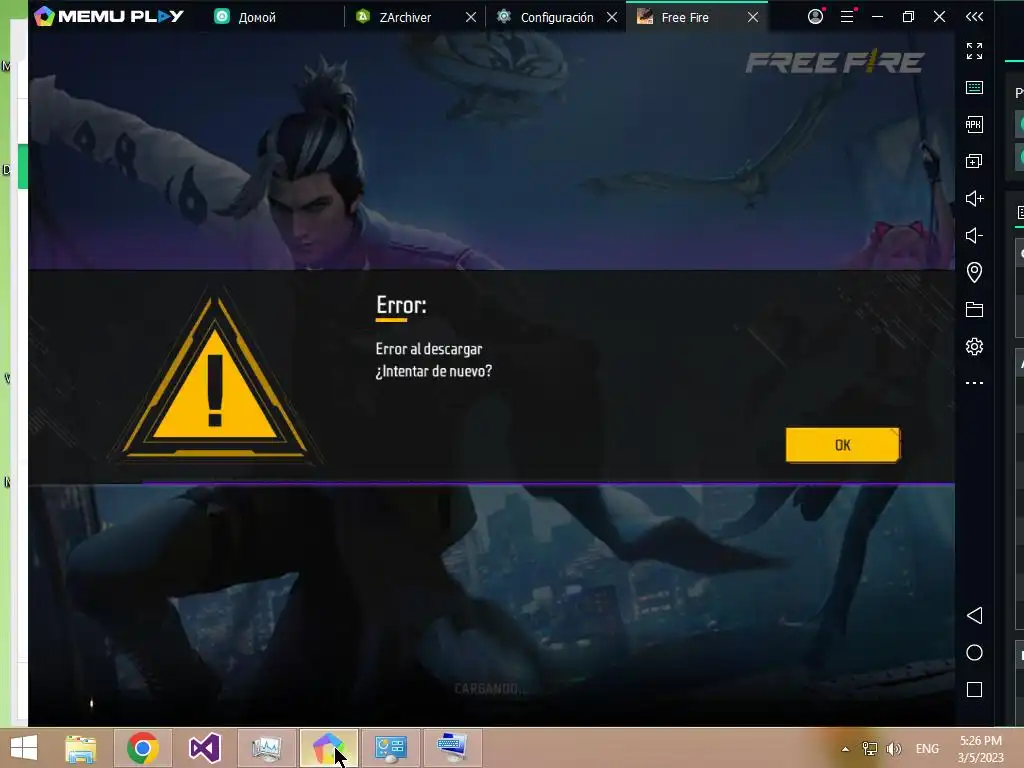
Task: Switch to the Домой tab
Action: click(x=246, y=17)
